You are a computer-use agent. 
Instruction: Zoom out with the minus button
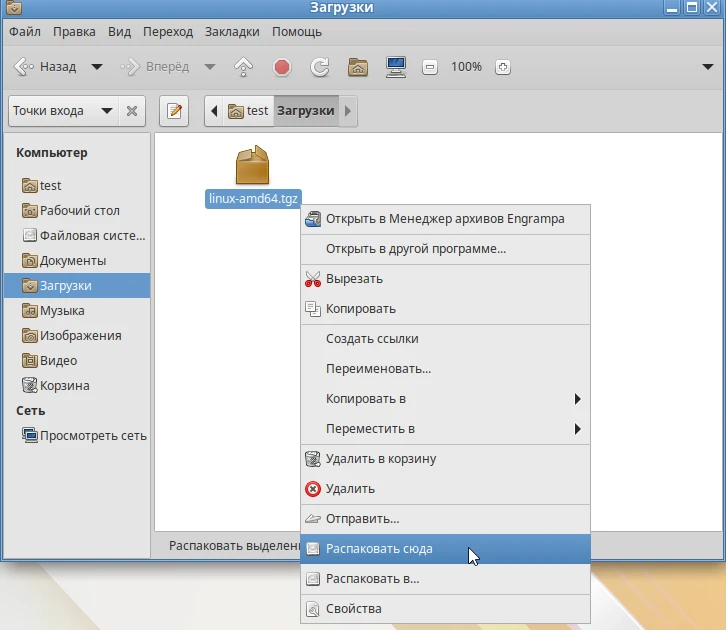(430, 67)
